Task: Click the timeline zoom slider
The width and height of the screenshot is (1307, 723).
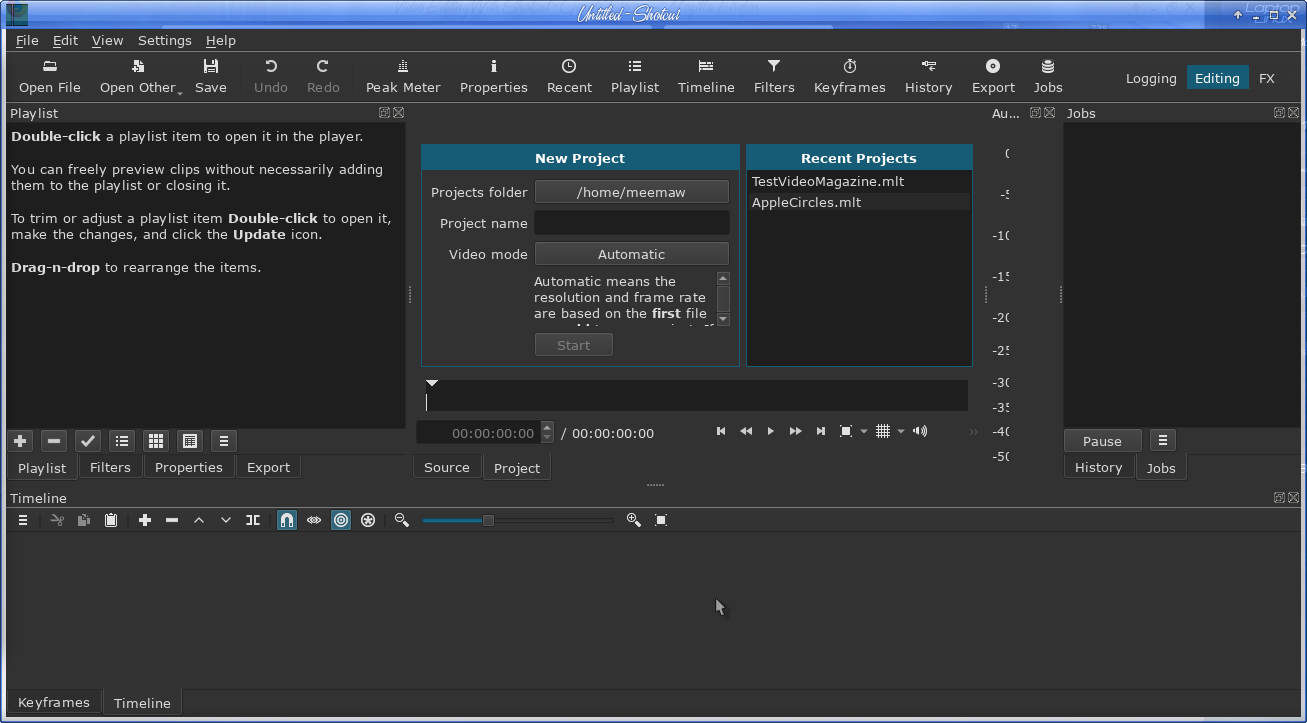Action: [518, 520]
